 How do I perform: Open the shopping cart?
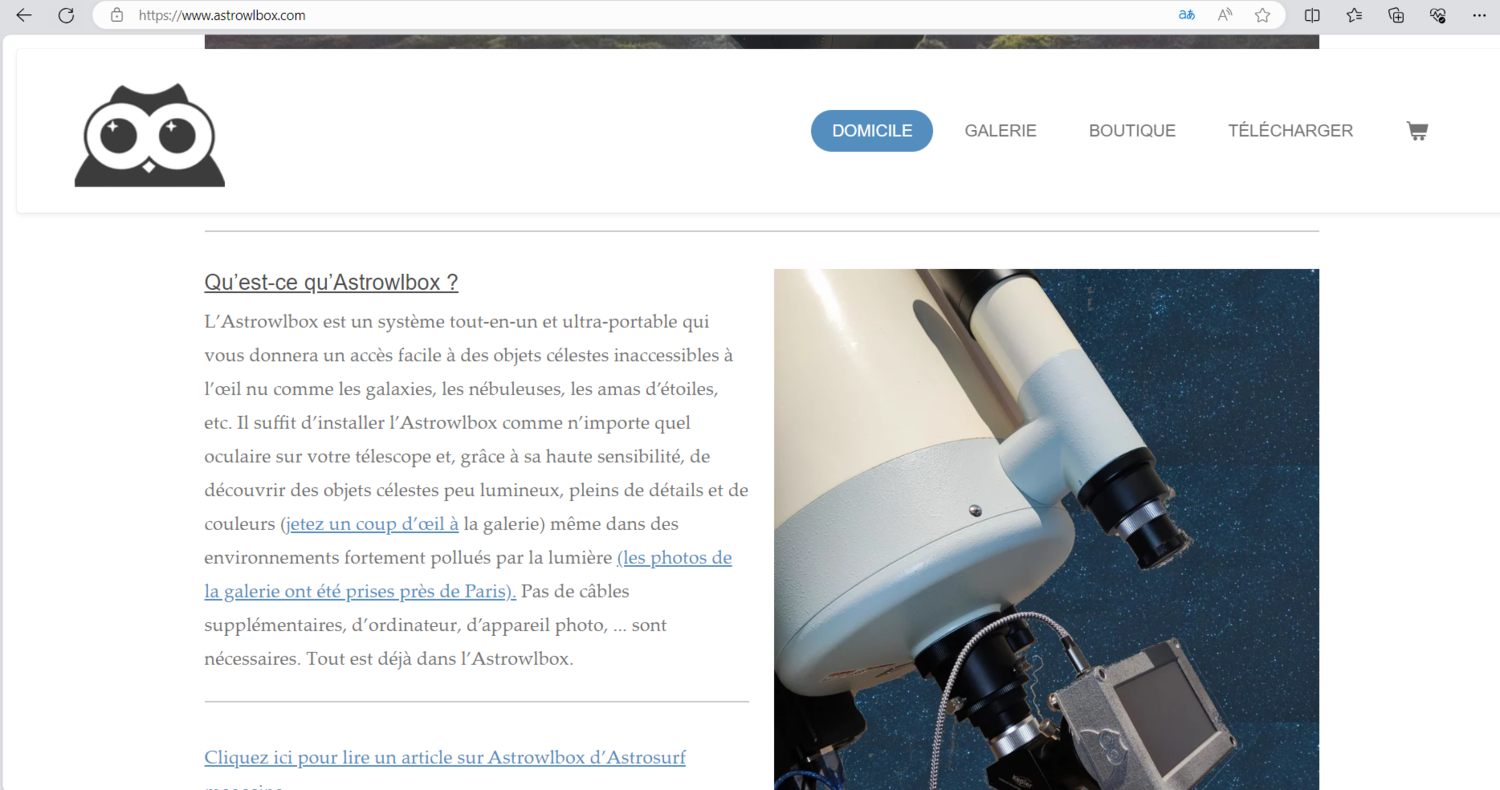[1417, 131]
